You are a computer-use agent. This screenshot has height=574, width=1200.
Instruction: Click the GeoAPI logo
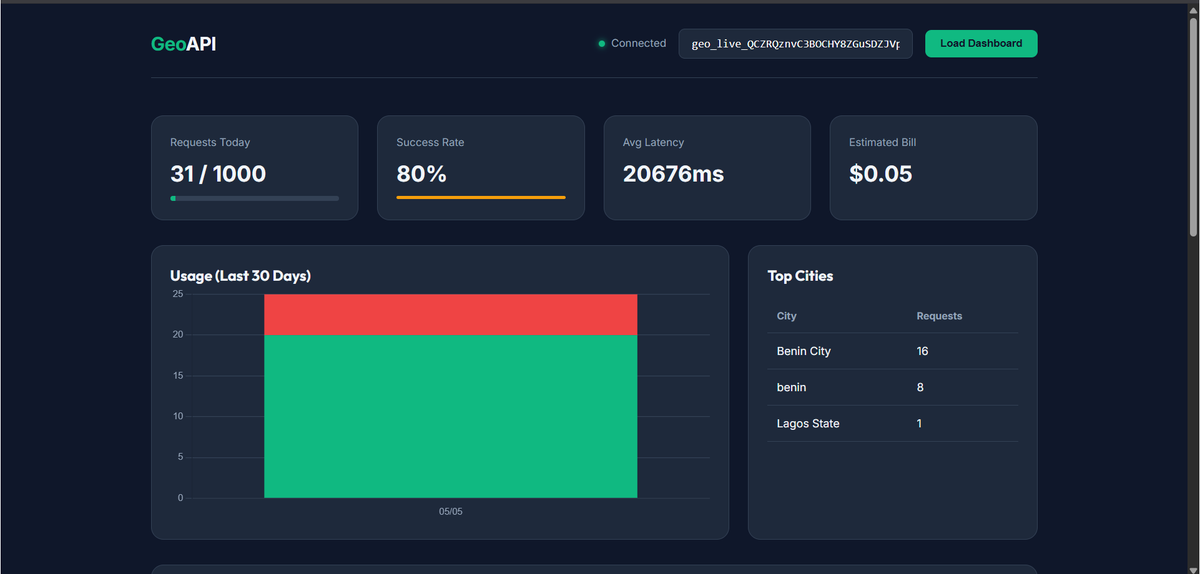click(x=184, y=44)
